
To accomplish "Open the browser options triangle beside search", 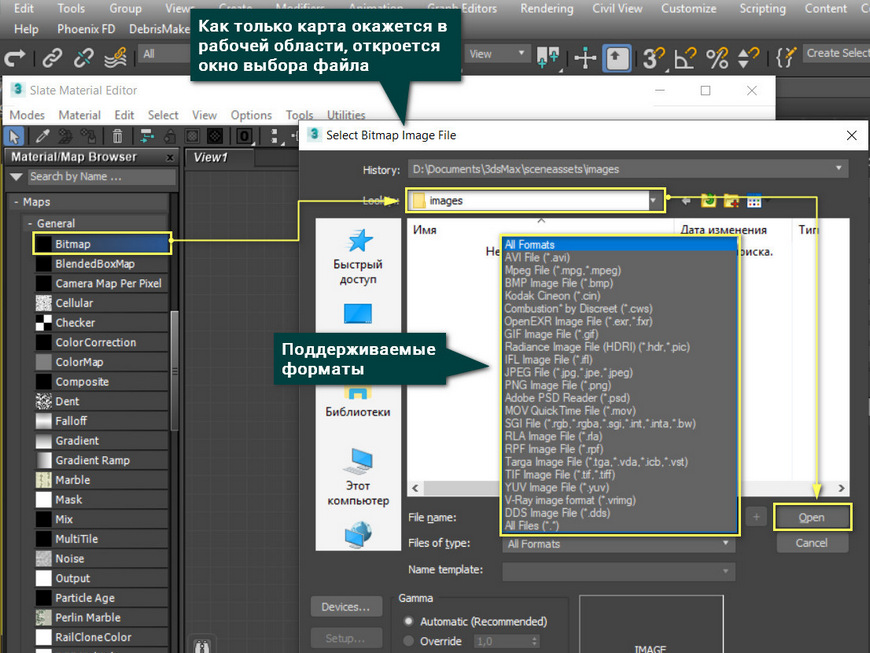I will point(17,176).
